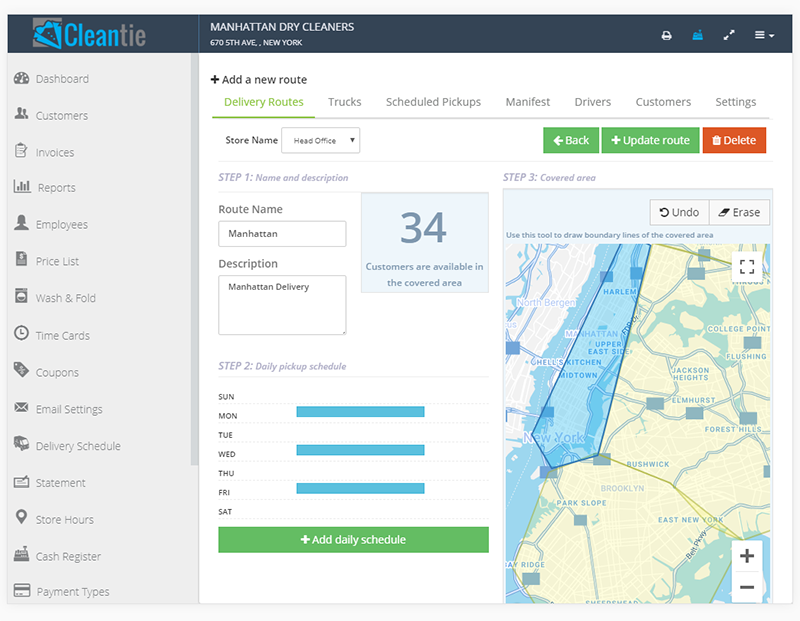The image size is (800, 621).
Task: Click Add daily schedule button
Action: click(353, 540)
